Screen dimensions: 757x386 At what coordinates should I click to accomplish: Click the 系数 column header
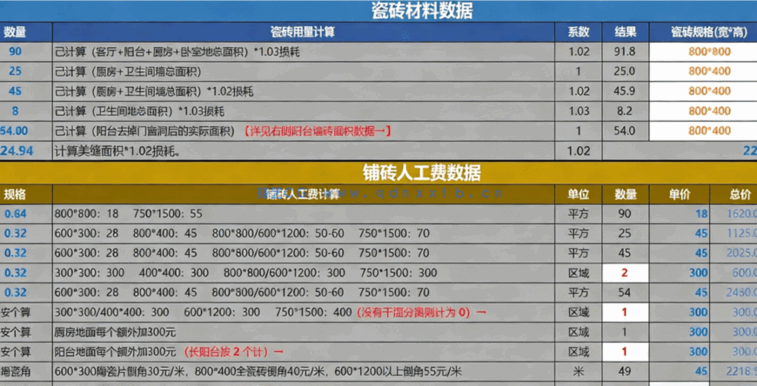point(578,32)
